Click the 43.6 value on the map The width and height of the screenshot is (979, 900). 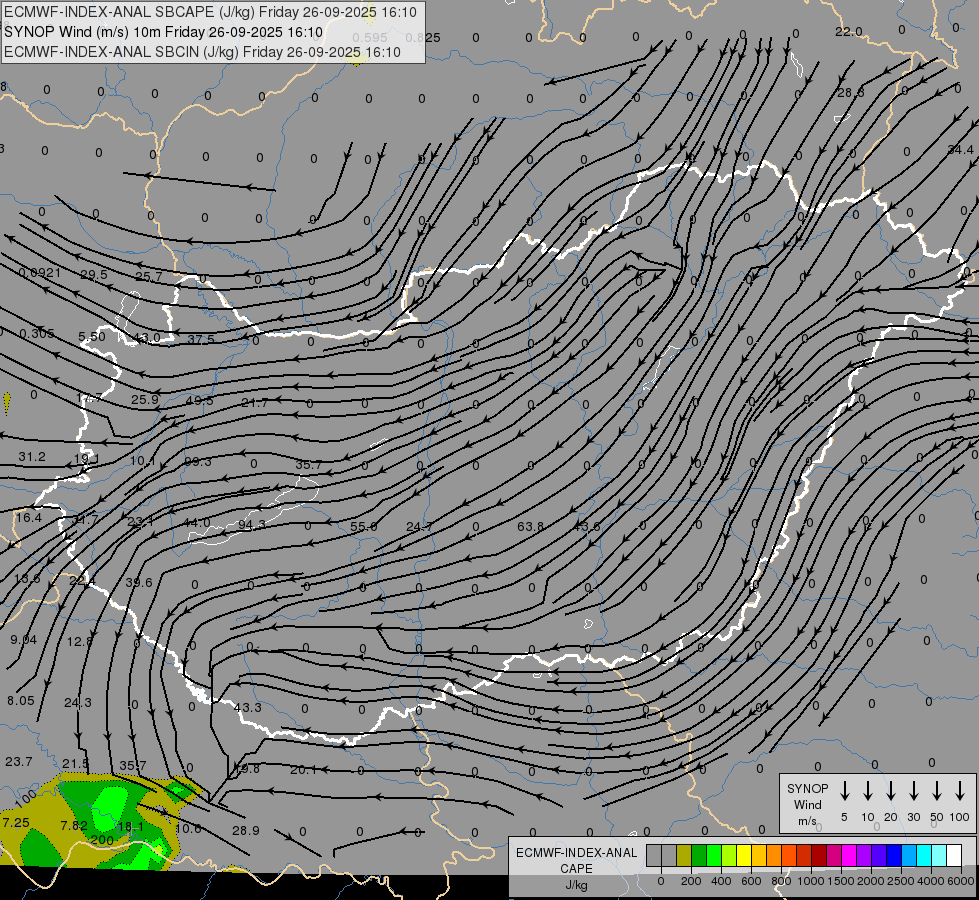[x=586, y=527]
